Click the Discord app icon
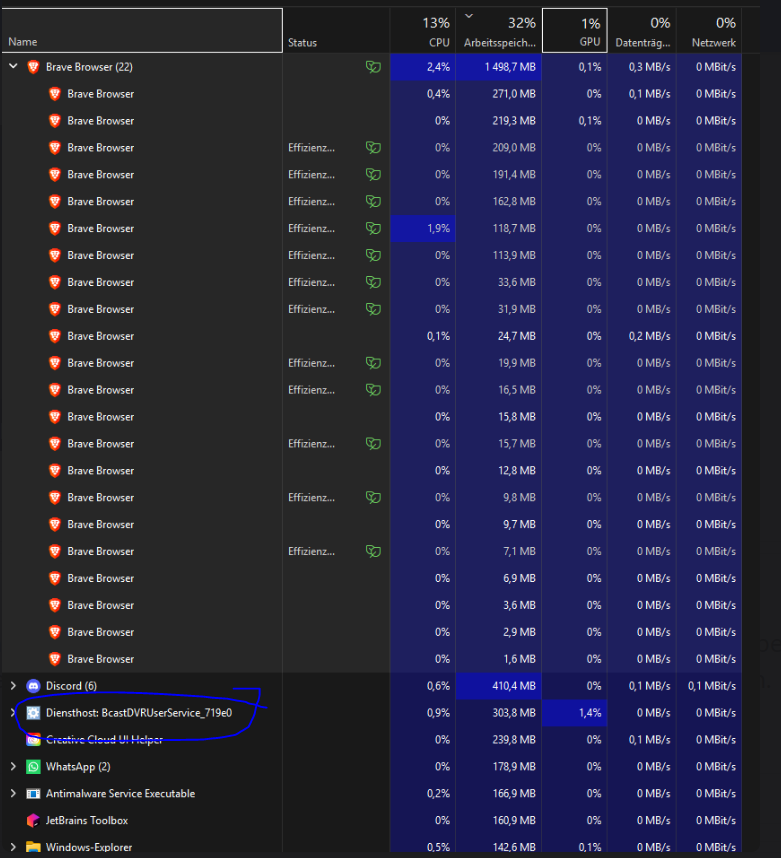The height and width of the screenshot is (858, 781). tap(33, 686)
